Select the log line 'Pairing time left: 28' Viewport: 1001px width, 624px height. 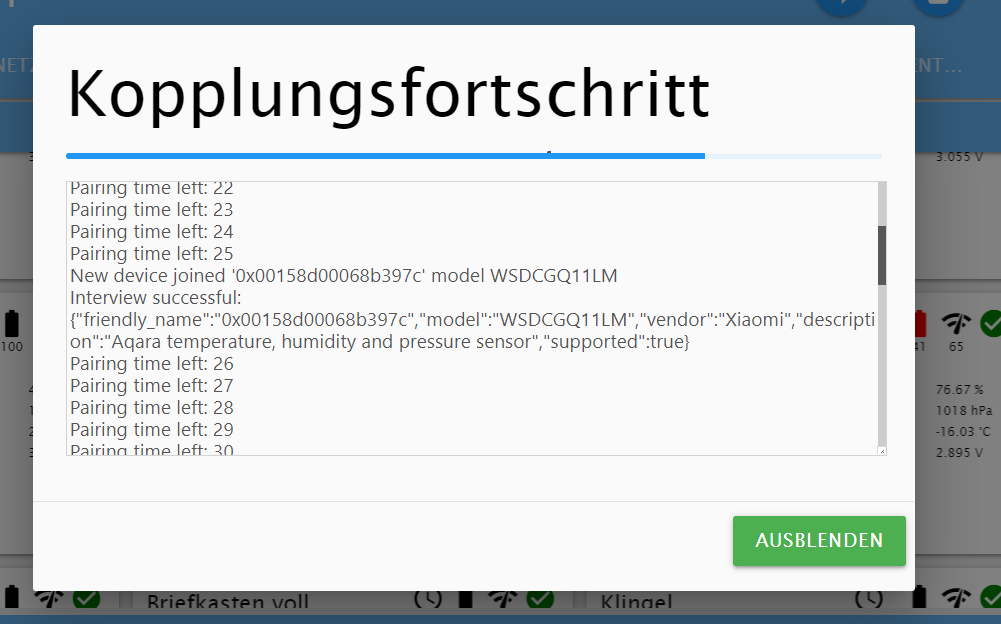point(152,407)
